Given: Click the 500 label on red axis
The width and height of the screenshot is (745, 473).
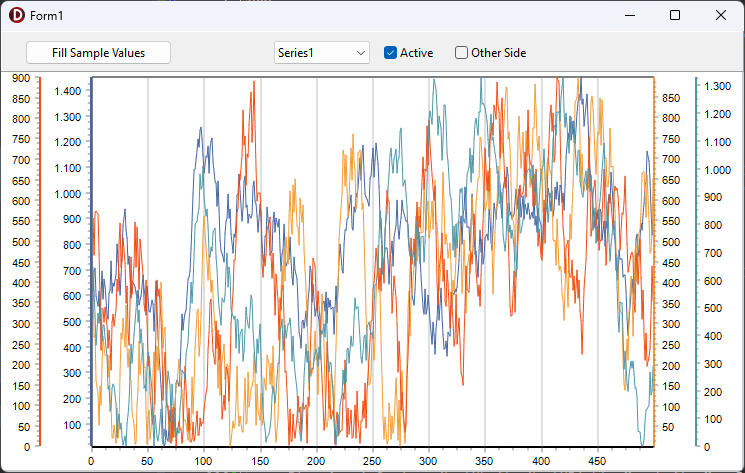Looking at the screenshot, I should [21, 242].
